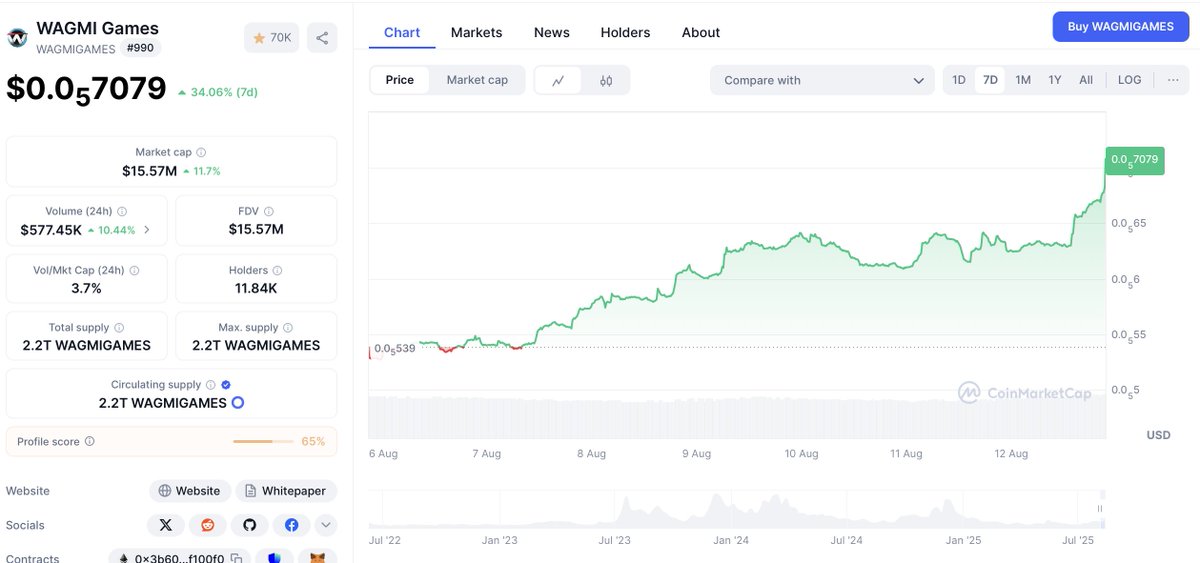
Task: Click the circulating supply progress ring
Action: [x=238, y=403]
